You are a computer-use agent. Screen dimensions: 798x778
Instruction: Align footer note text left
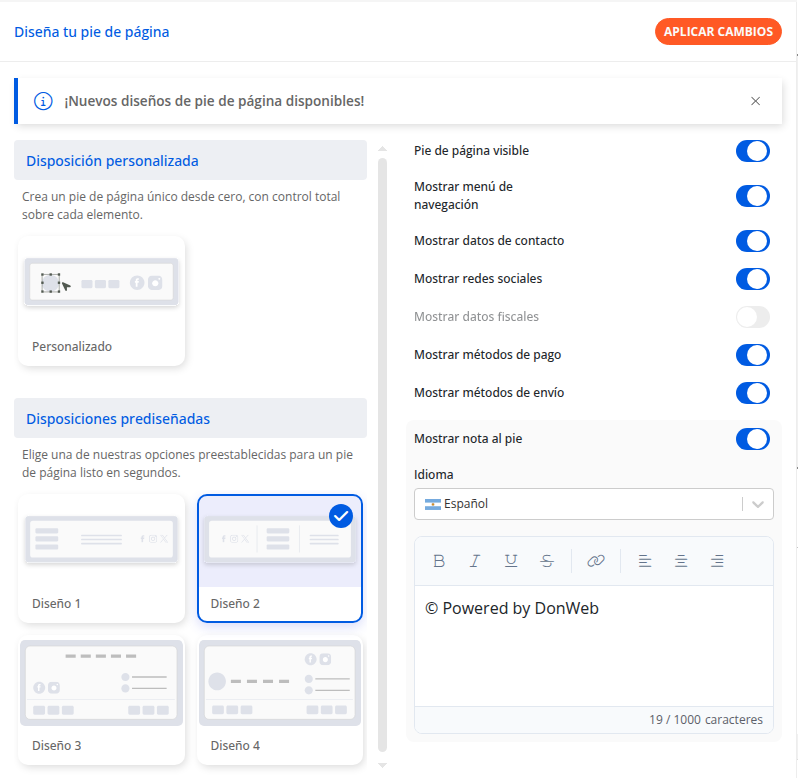coord(645,561)
